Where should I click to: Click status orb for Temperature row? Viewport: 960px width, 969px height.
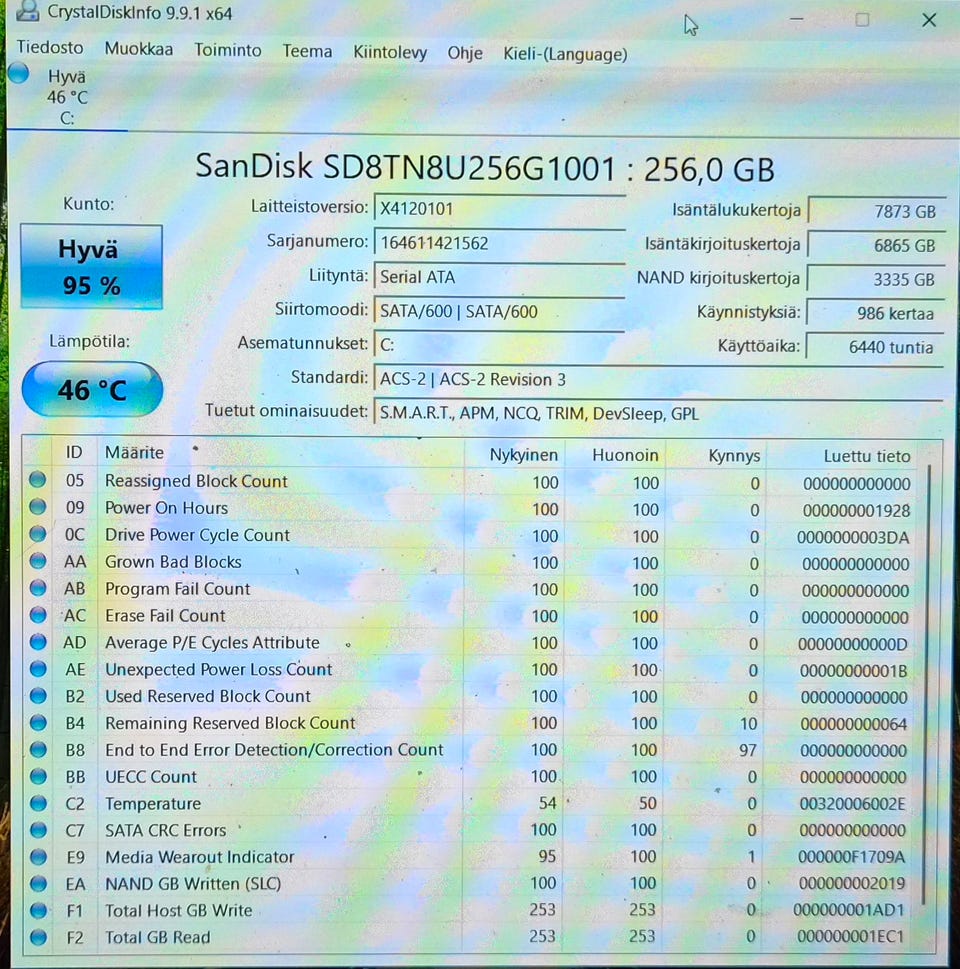pos(38,803)
